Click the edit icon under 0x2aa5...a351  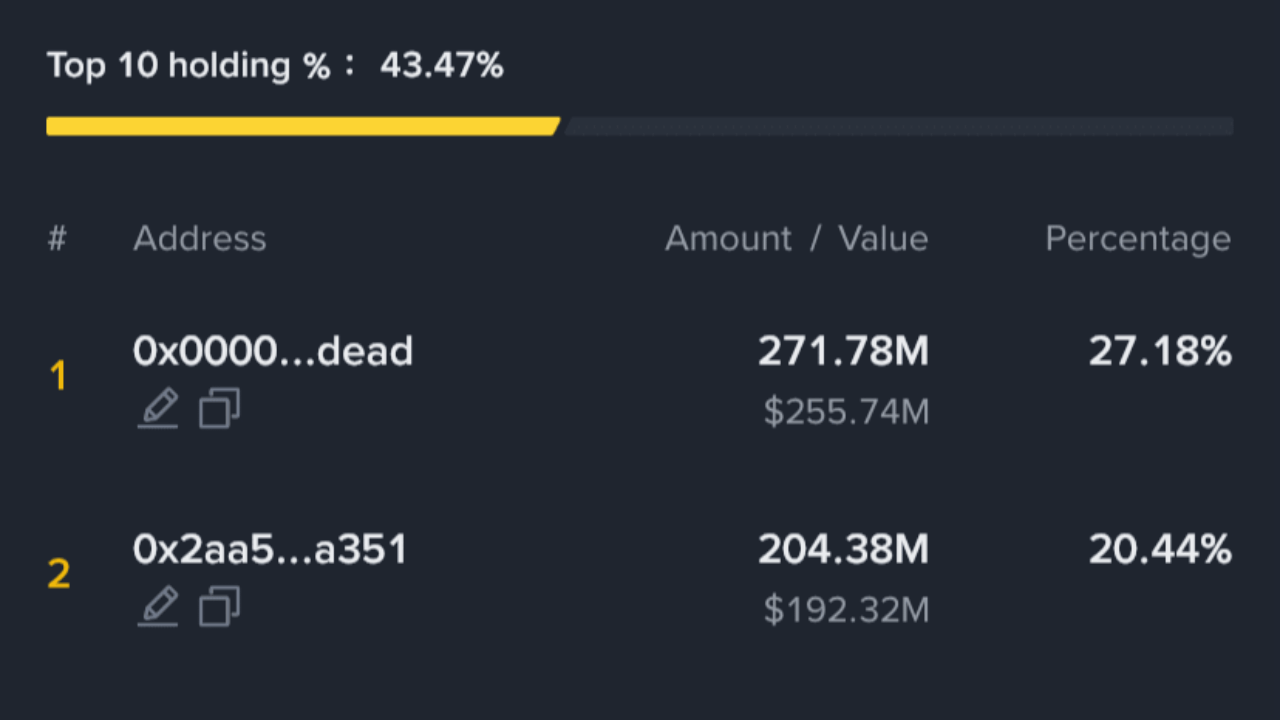158,607
